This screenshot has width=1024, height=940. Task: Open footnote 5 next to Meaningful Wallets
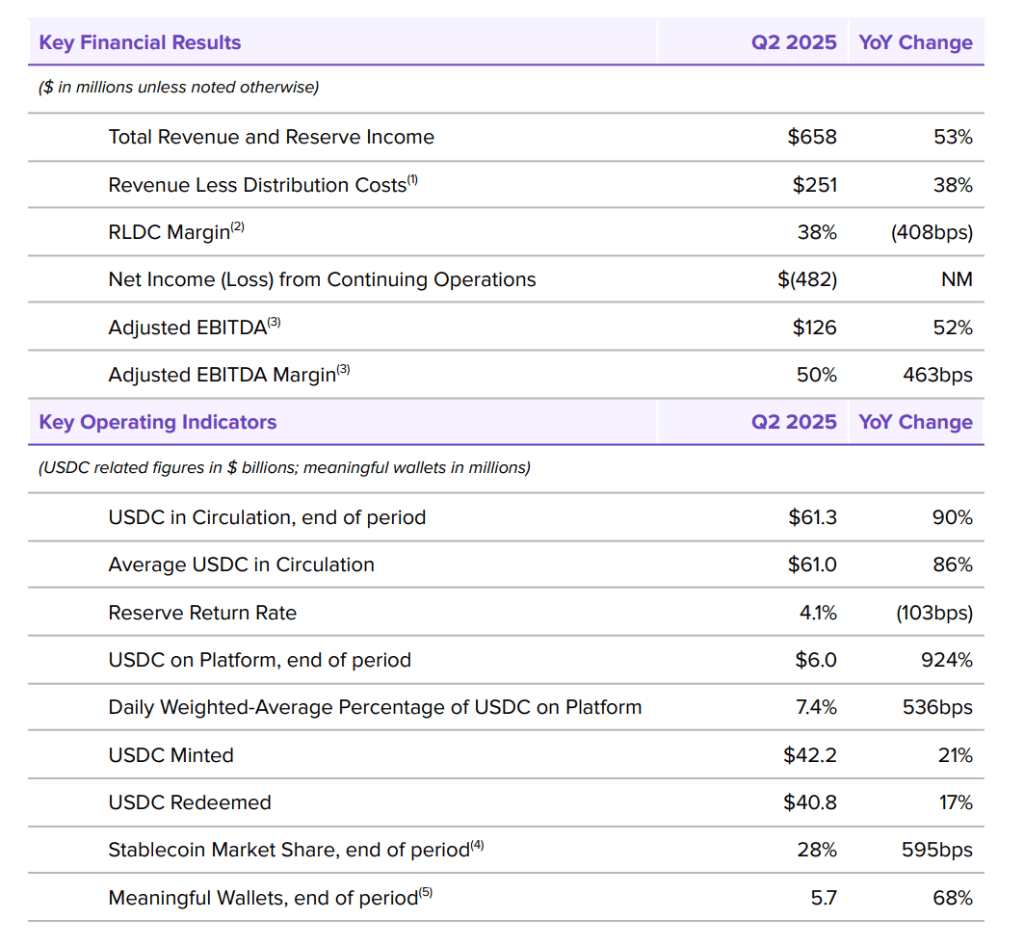pos(426,893)
